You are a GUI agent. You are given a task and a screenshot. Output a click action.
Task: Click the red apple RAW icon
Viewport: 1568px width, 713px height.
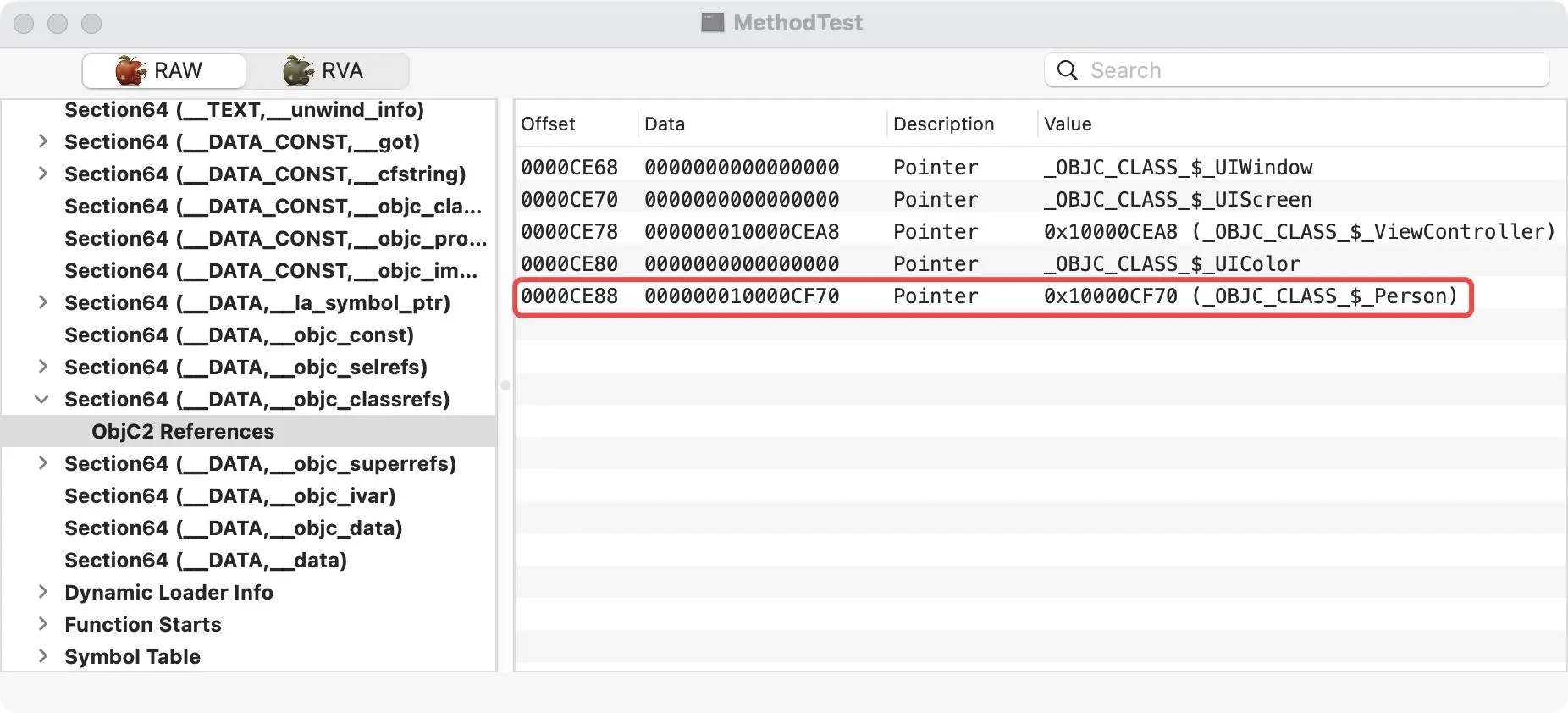(131, 70)
